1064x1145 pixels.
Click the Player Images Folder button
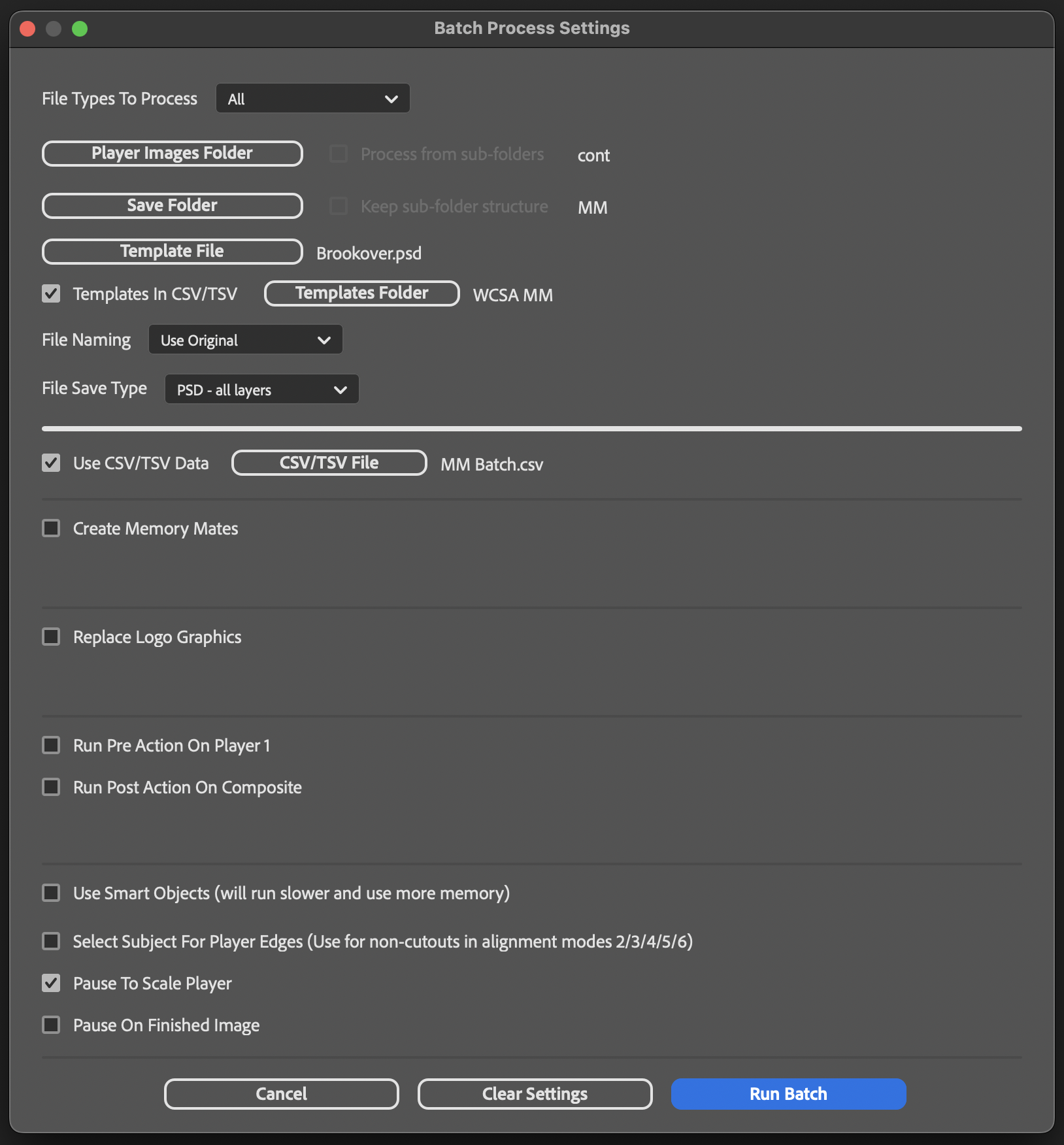tap(172, 154)
